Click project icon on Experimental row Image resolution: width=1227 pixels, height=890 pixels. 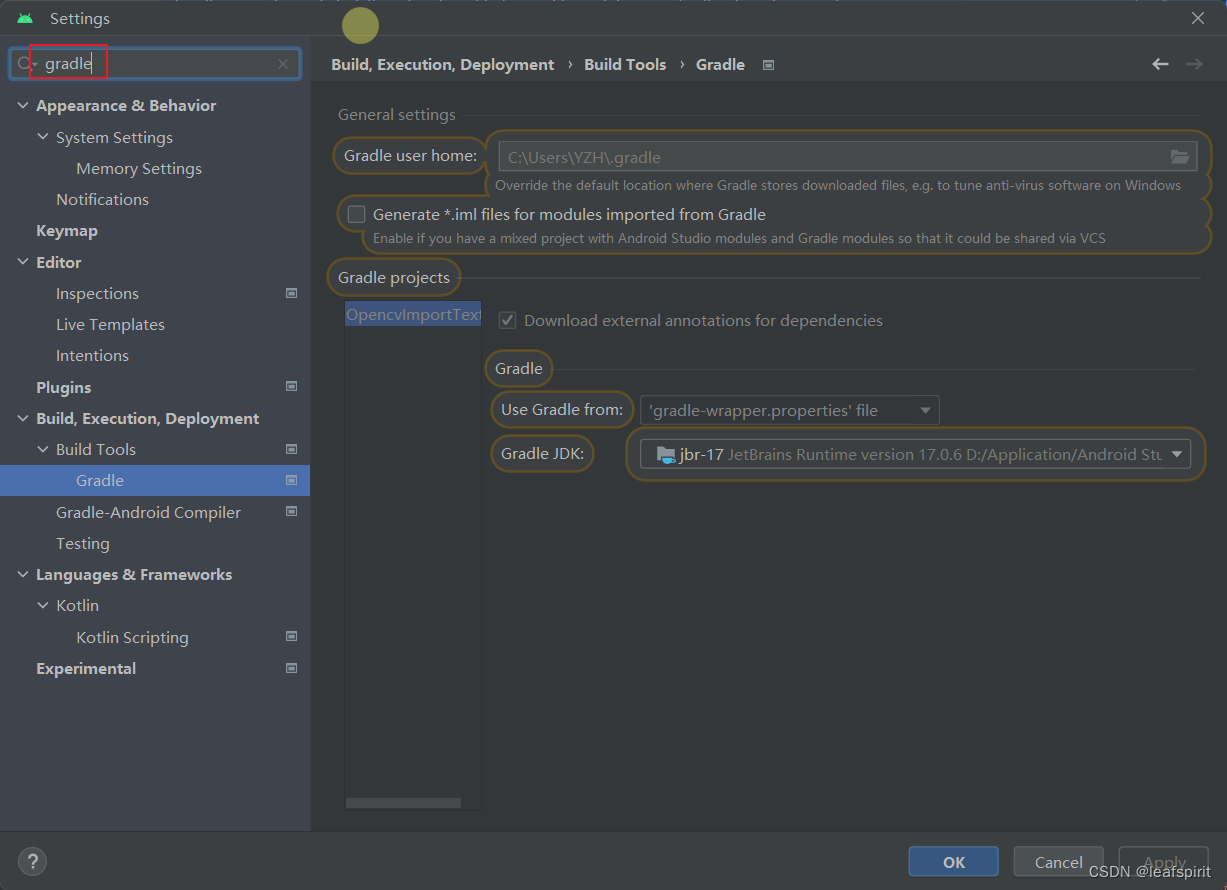[292, 668]
